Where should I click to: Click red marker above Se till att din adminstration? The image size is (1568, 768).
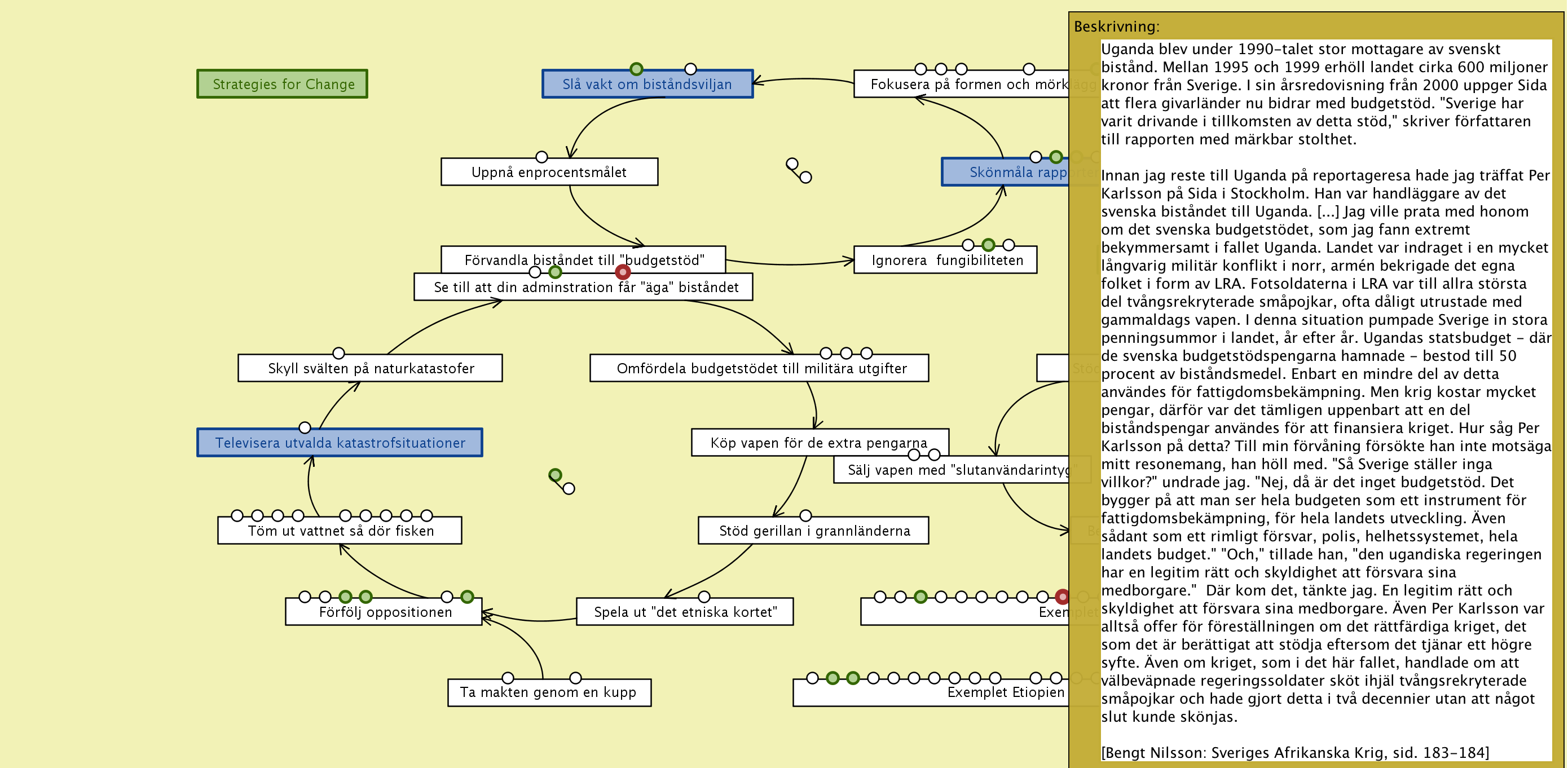point(622,272)
